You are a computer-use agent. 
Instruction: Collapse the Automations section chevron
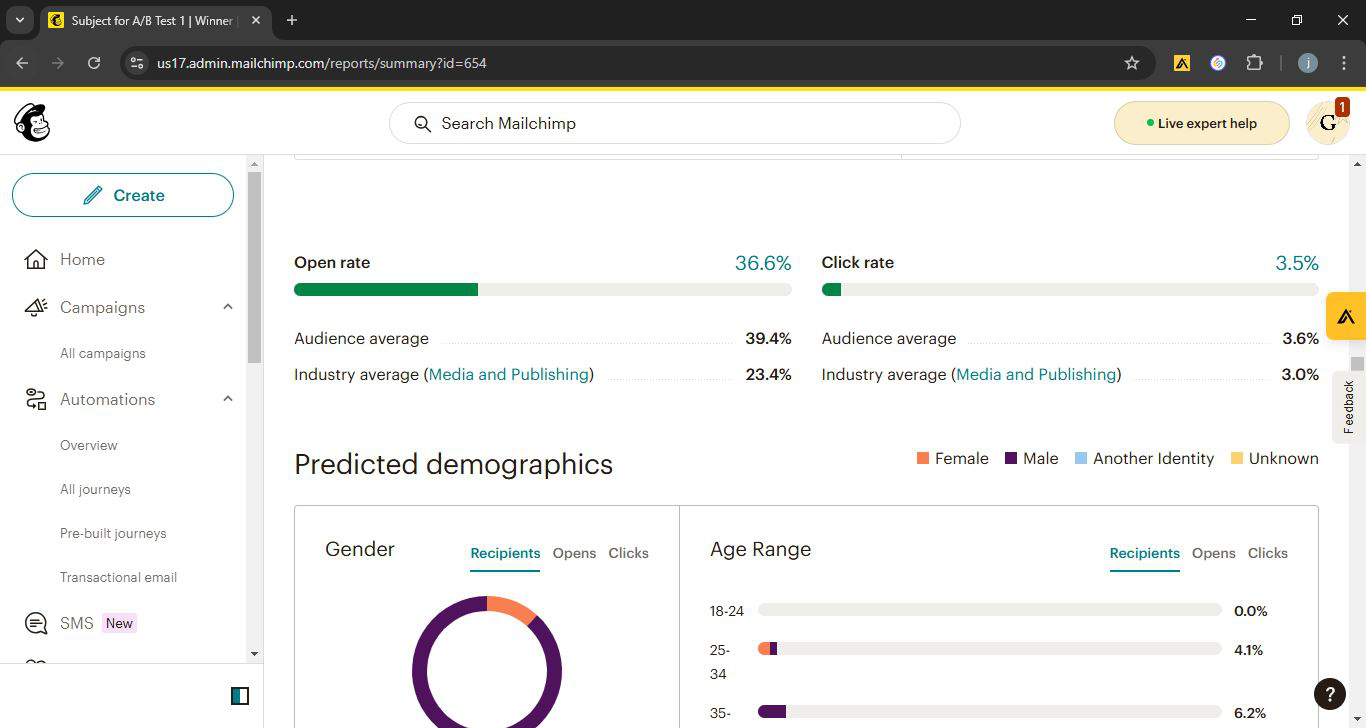point(228,399)
